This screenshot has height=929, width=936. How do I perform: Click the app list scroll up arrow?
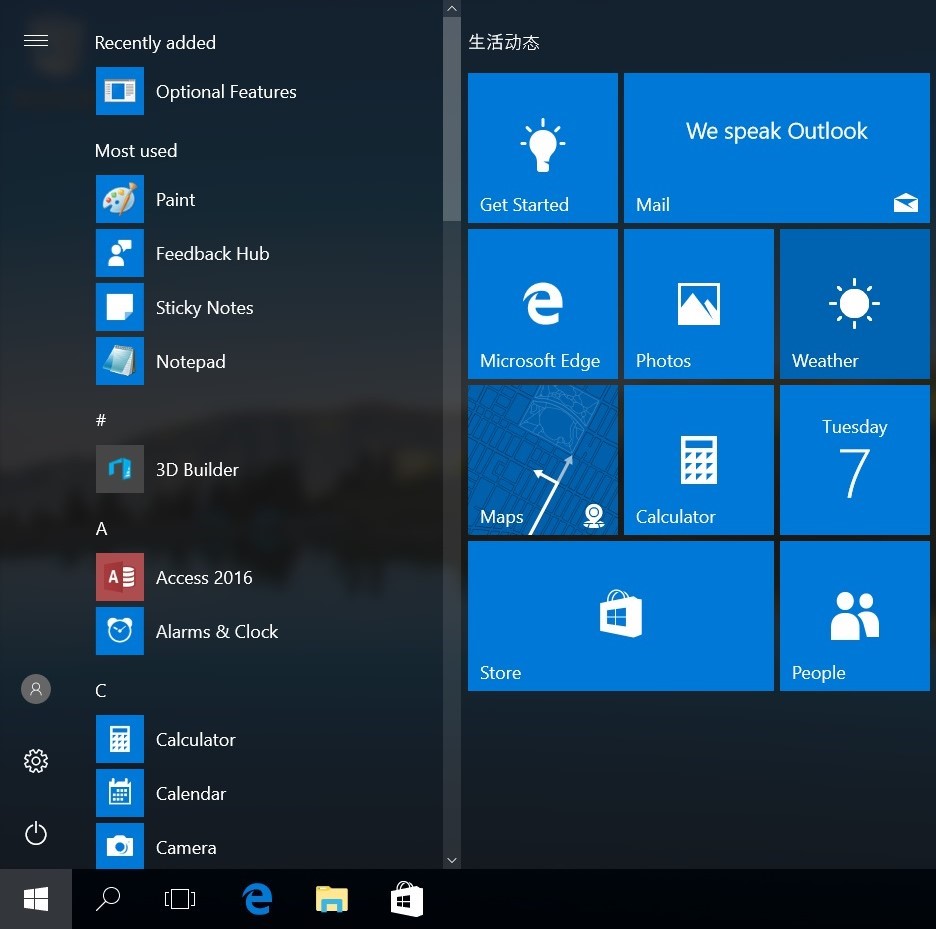tap(452, 8)
